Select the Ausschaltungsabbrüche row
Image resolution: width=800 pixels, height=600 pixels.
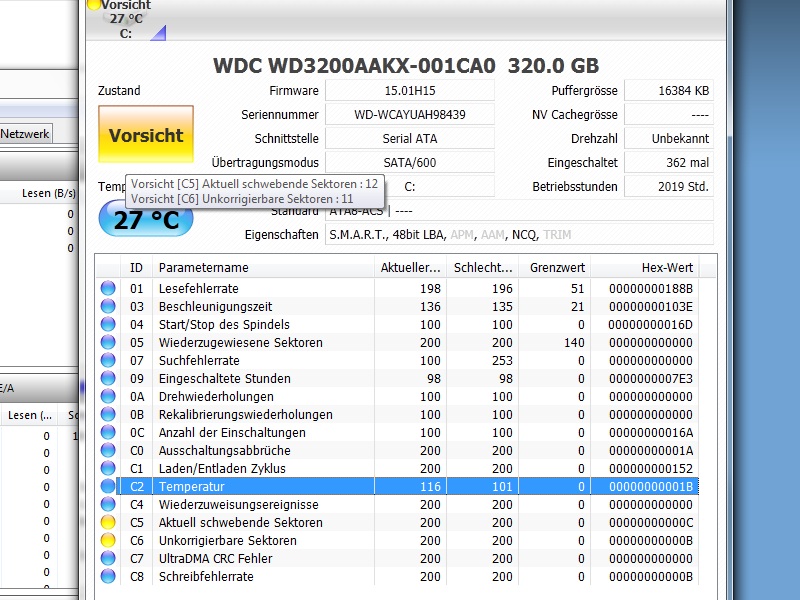coord(398,450)
